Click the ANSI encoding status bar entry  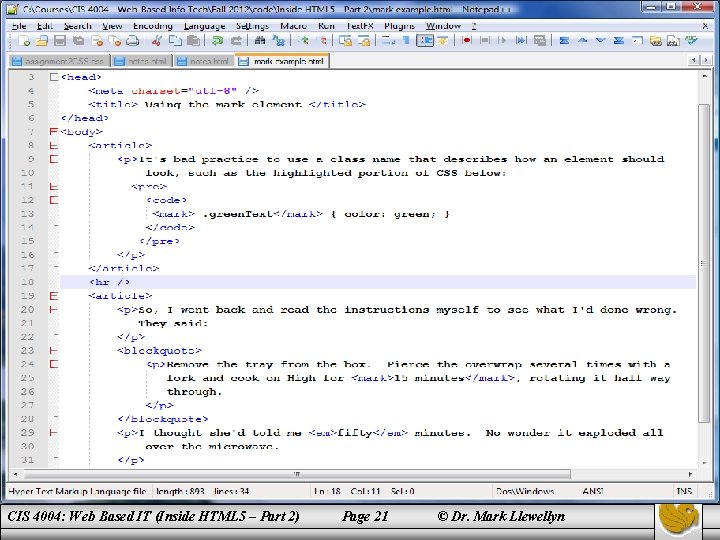[x=592, y=491]
